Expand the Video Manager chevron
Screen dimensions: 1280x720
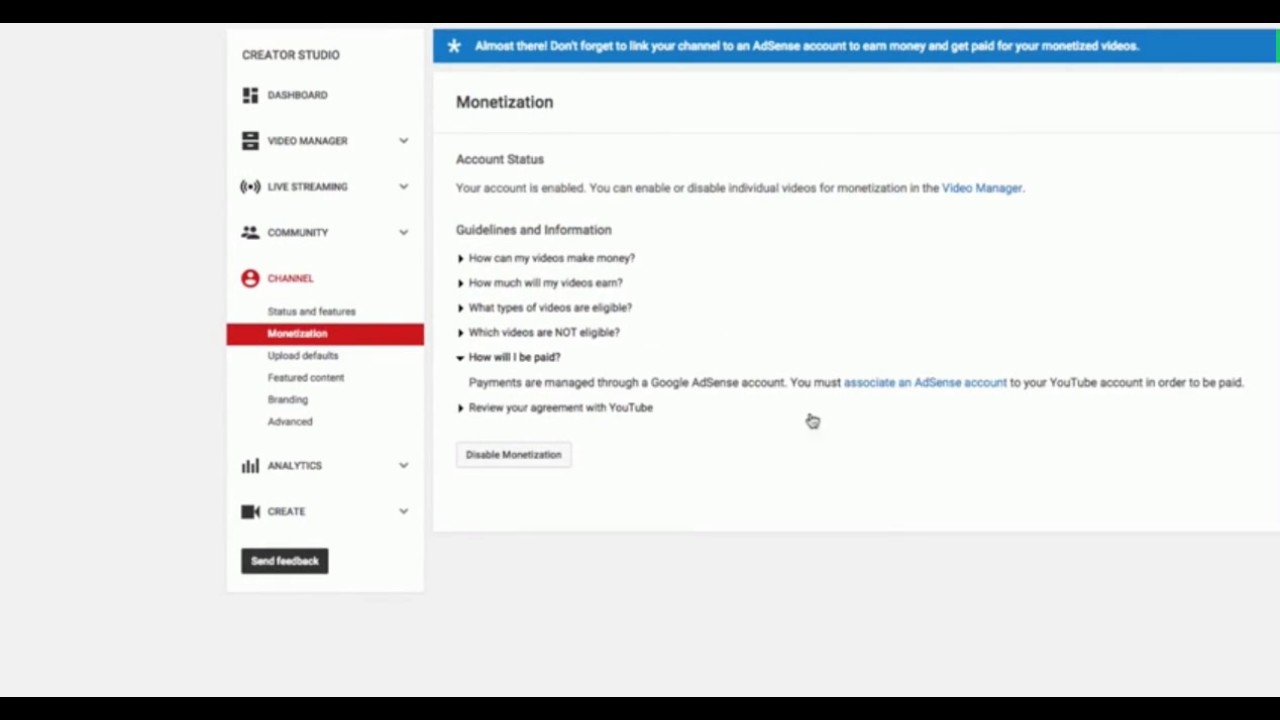click(x=404, y=141)
